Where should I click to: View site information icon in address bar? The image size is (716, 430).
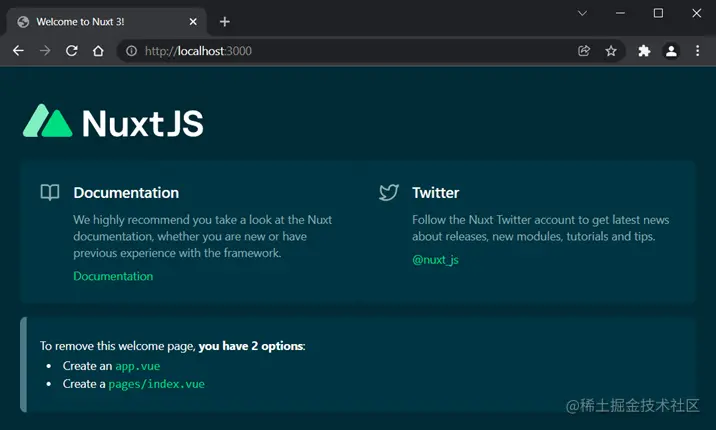(132, 51)
